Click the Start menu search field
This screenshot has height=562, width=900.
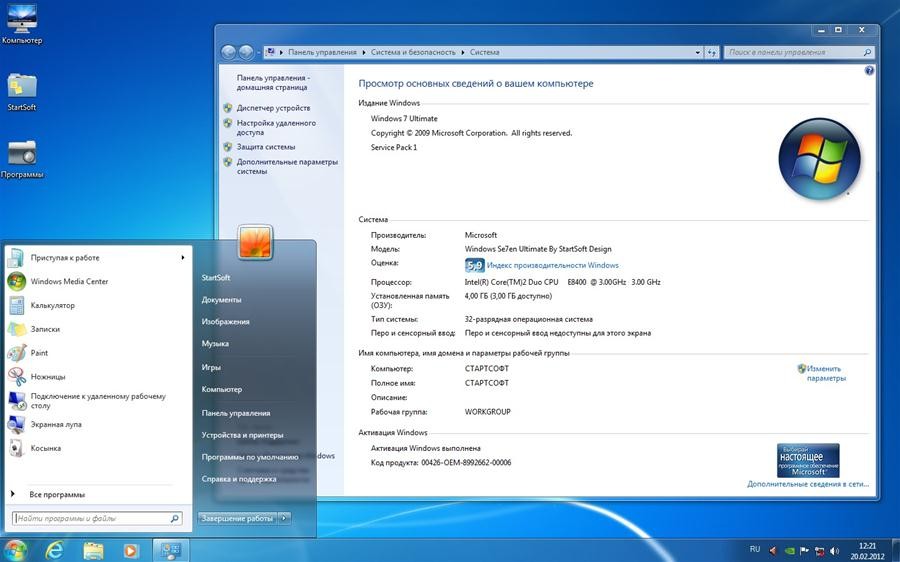click(x=96, y=518)
